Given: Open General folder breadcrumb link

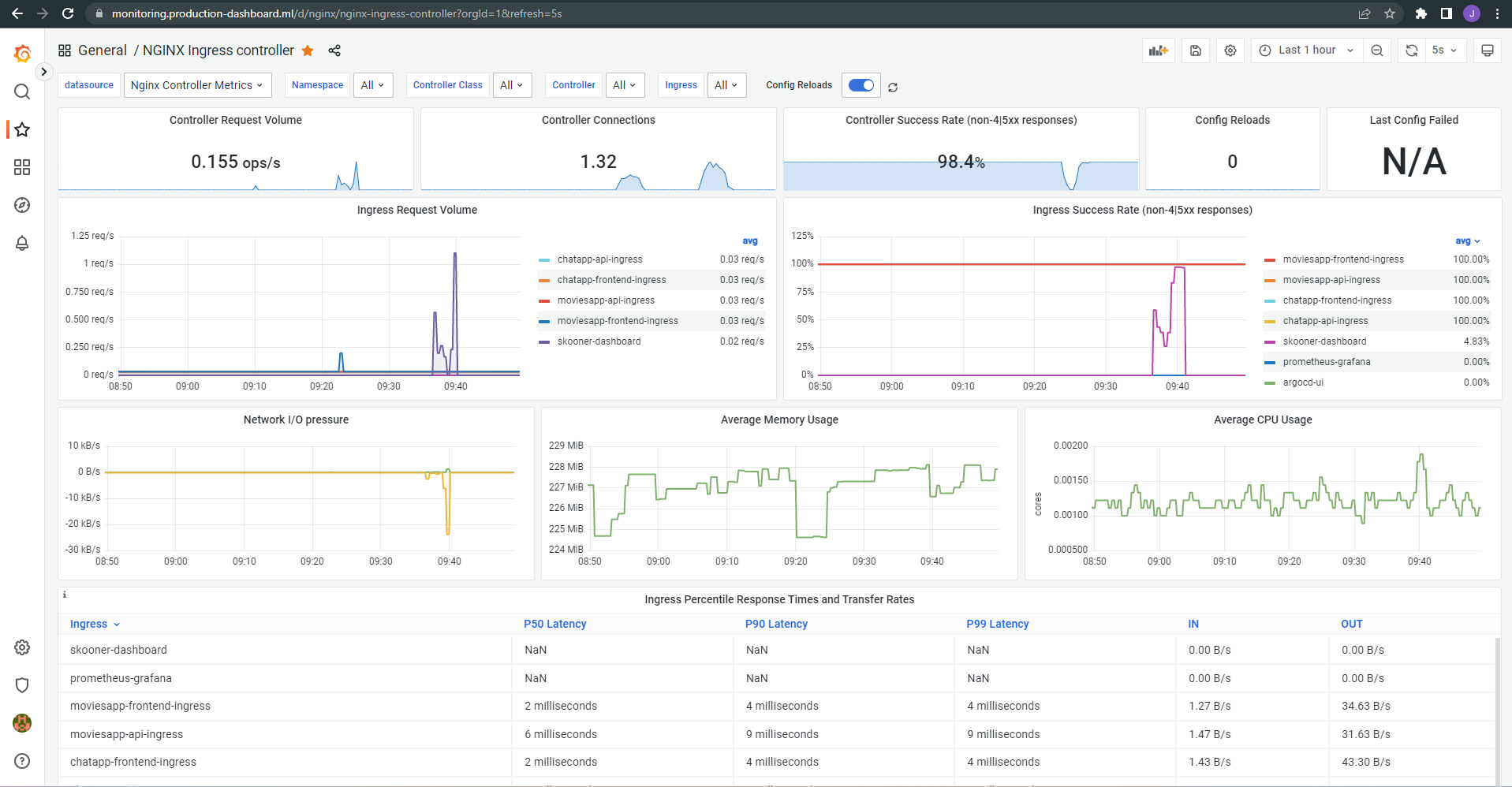Looking at the screenshot, I should (x=103, y=50).
